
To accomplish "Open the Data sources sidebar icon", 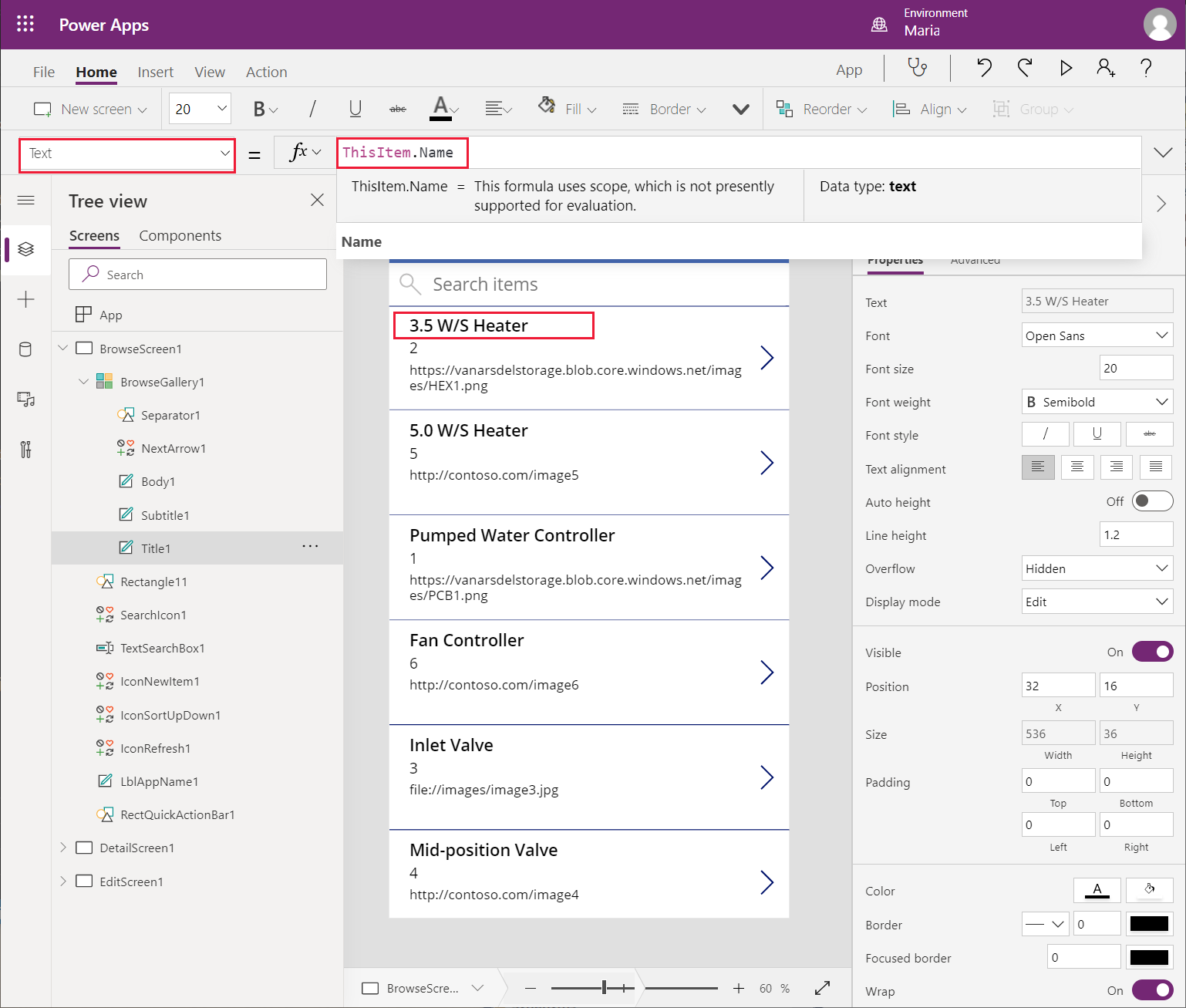I will (25, 349).
